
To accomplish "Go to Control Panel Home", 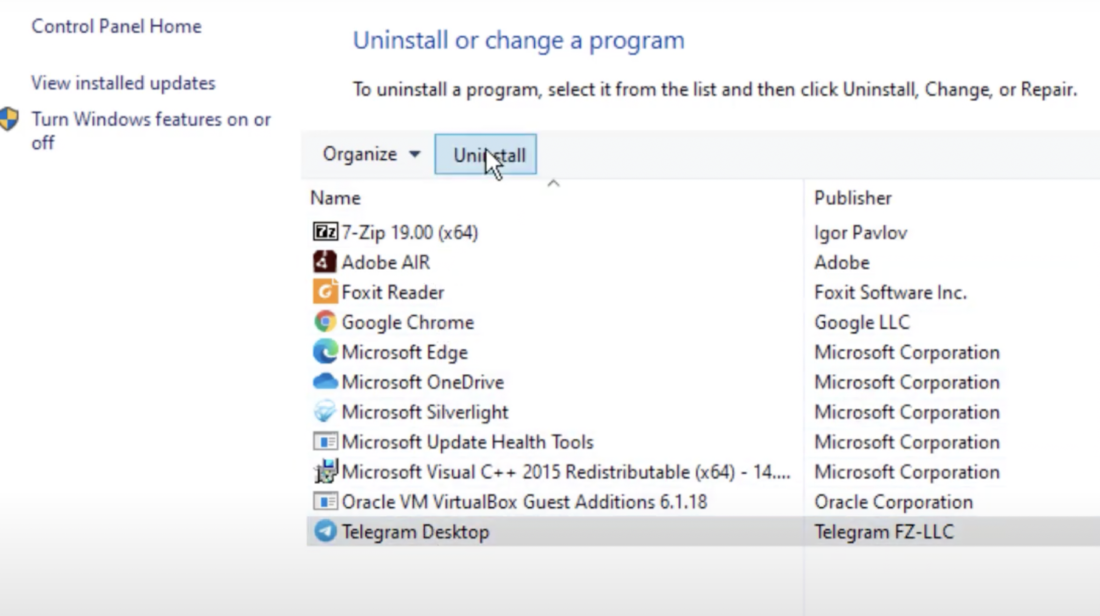I will (116, 26).
